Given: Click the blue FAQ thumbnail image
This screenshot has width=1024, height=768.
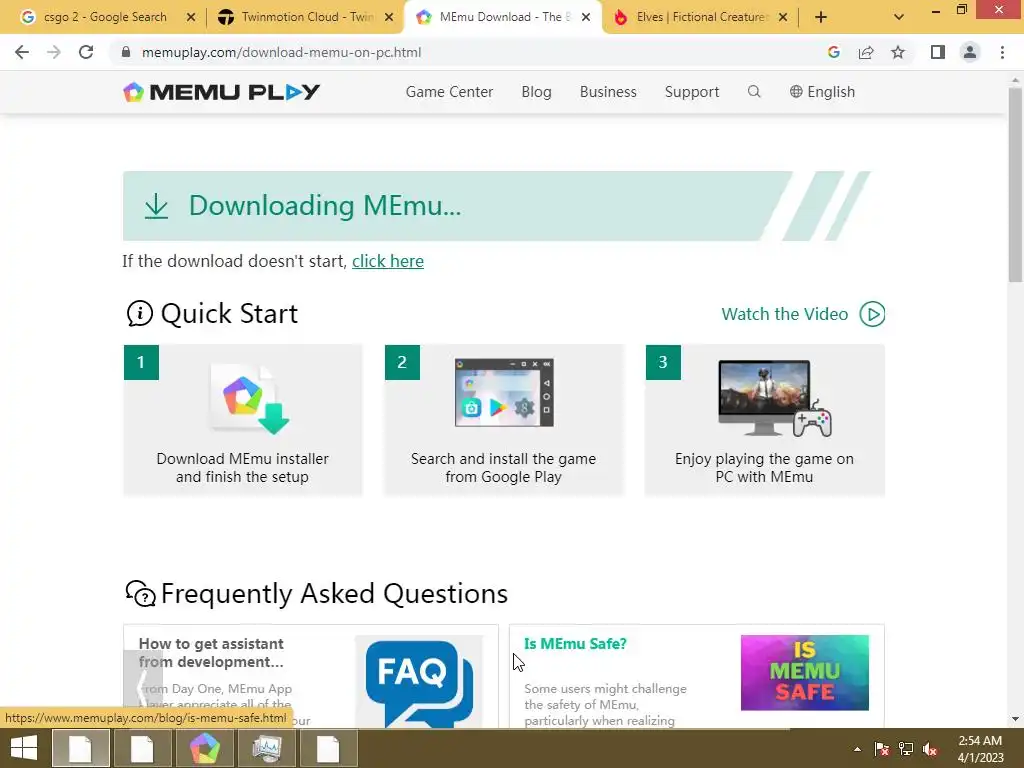Looking at the screenshot, I should (419, 681).
